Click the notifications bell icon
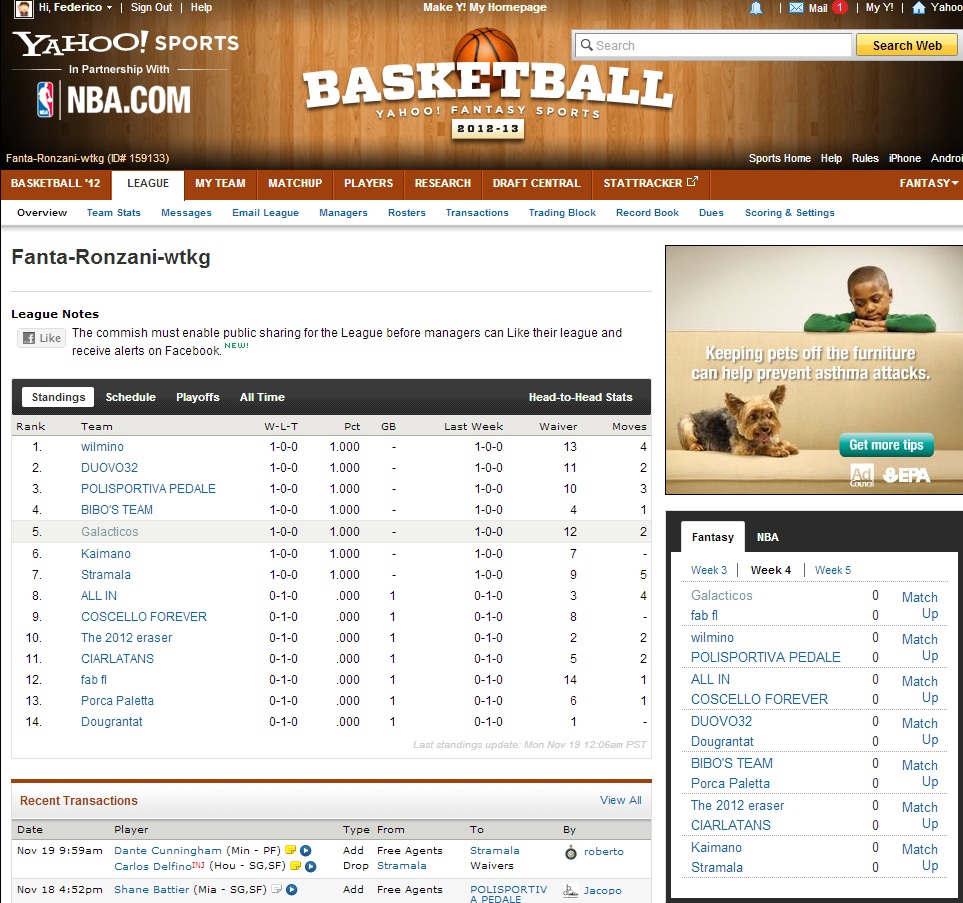The width and height of the screenshot is (963, 903). click(x=756, y=8)
